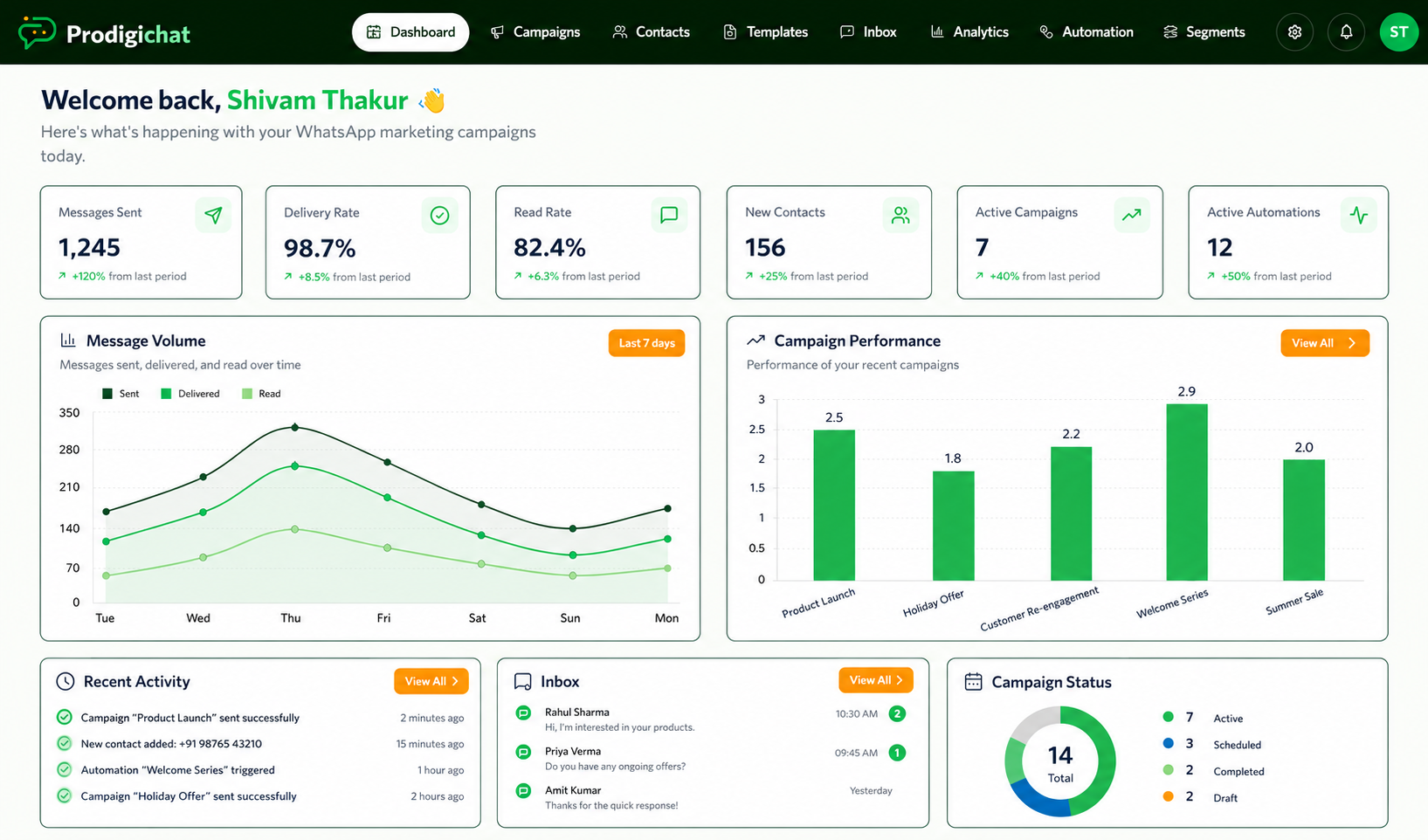Viewport: 1428px width, 840px height.
Task: Open the Contacts tab
Action: pyautogui.click(x=651, y=32)
